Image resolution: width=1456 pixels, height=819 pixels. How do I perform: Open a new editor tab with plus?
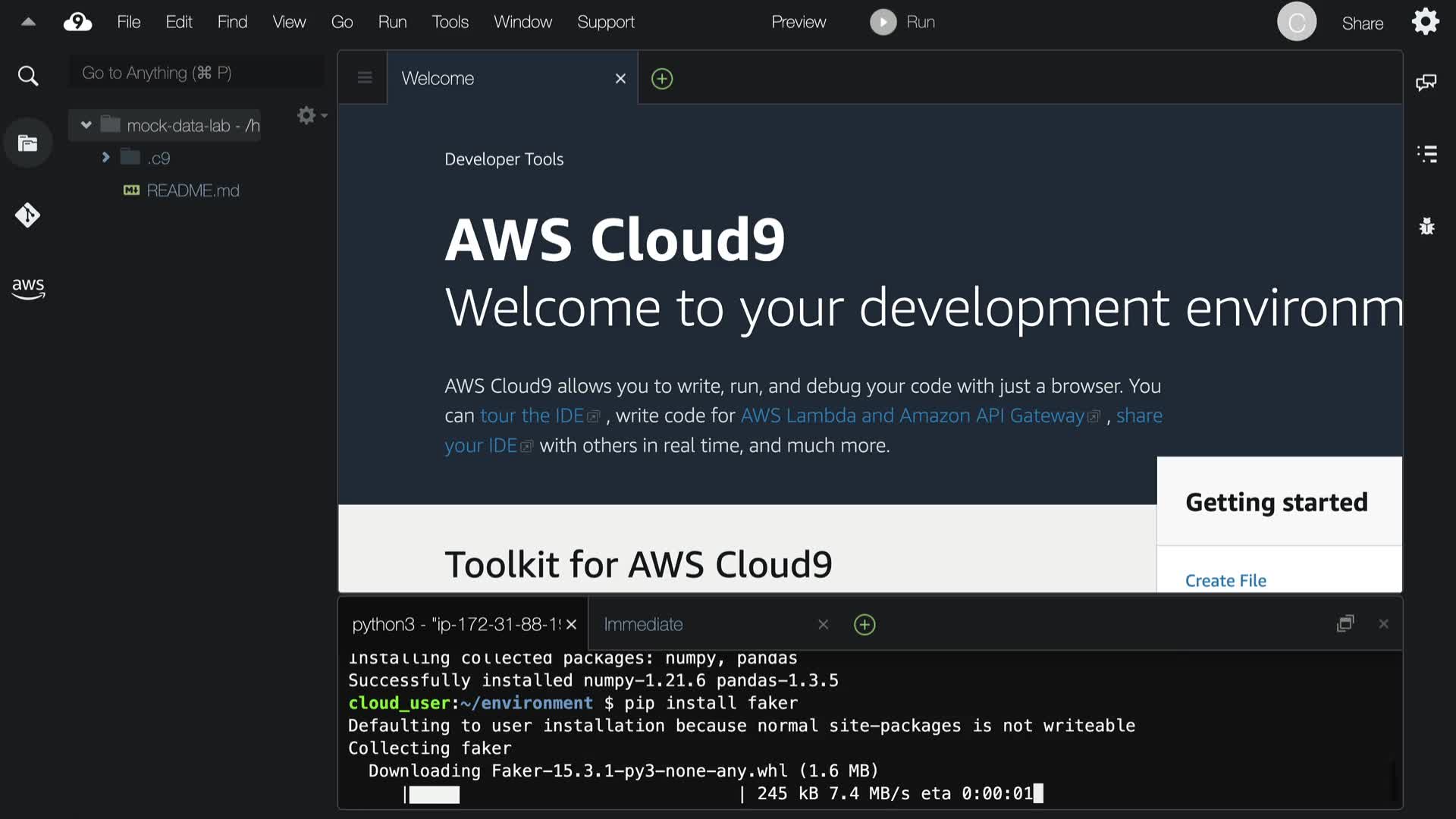pos(662,79)
